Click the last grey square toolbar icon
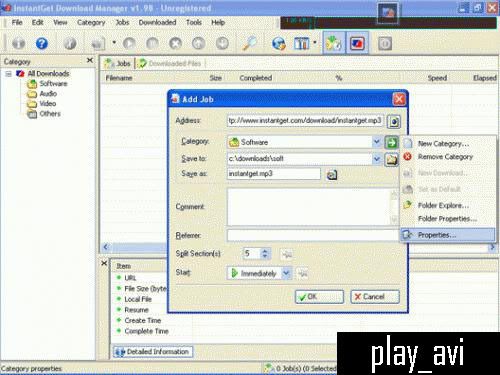The height and width of the screenshot is (375, 500). coord(385,44)
